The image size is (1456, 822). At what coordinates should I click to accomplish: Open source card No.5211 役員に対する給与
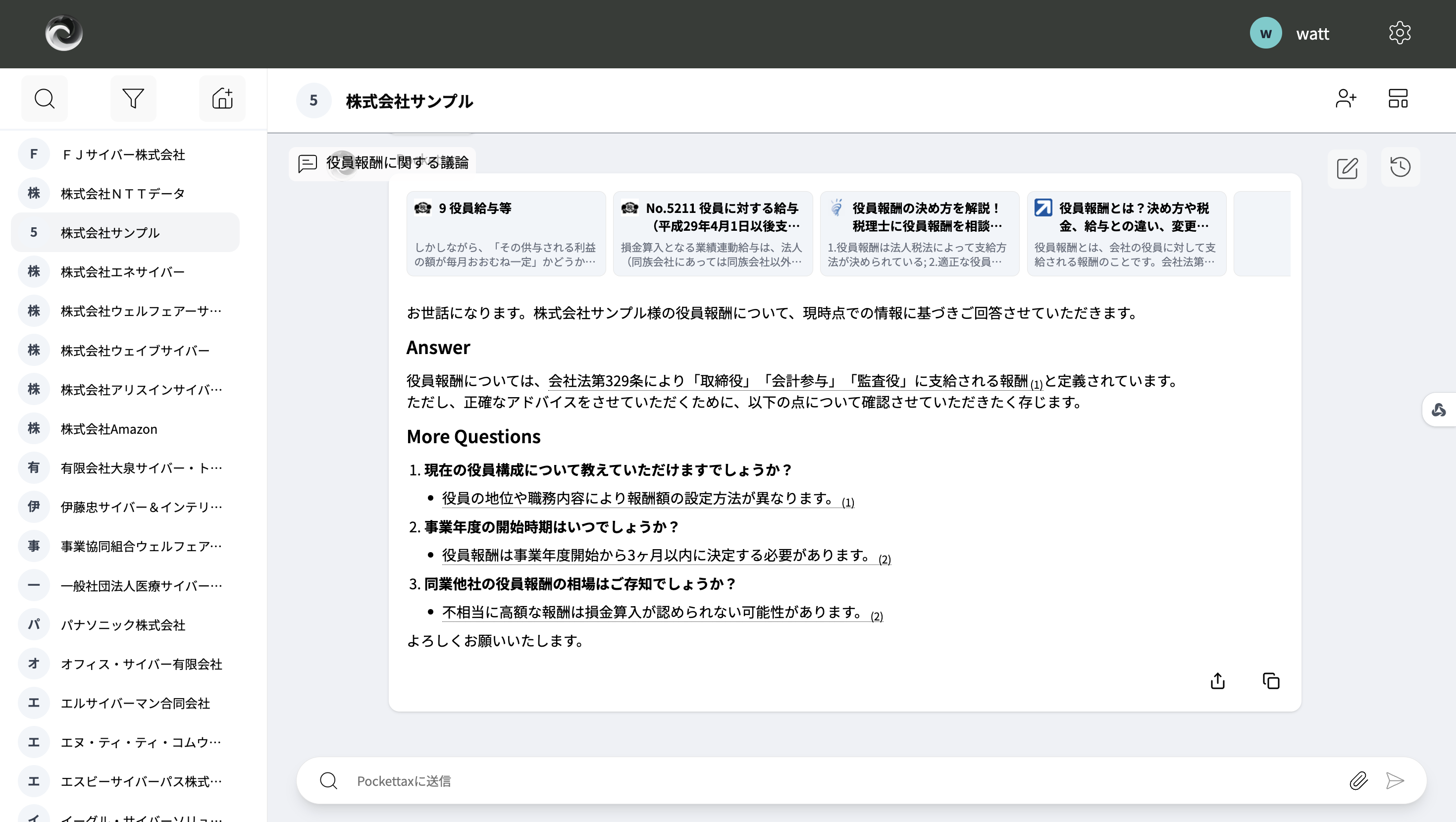713,234
